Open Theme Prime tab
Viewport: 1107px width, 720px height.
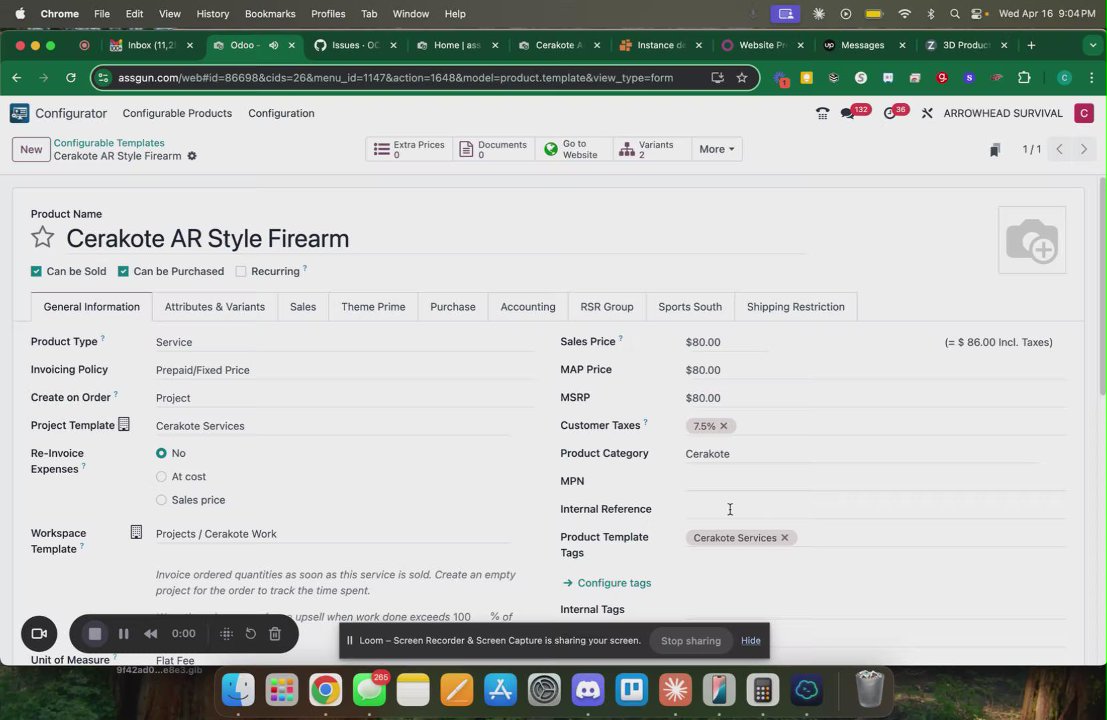pyautogui.click(x=373, y=306)
